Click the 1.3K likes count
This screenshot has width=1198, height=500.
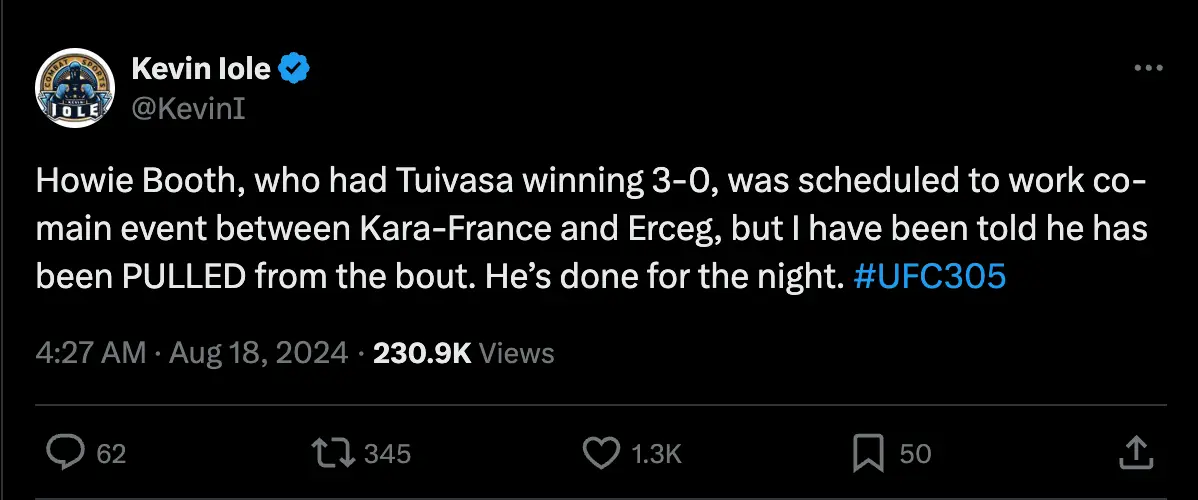coord(657,454)
